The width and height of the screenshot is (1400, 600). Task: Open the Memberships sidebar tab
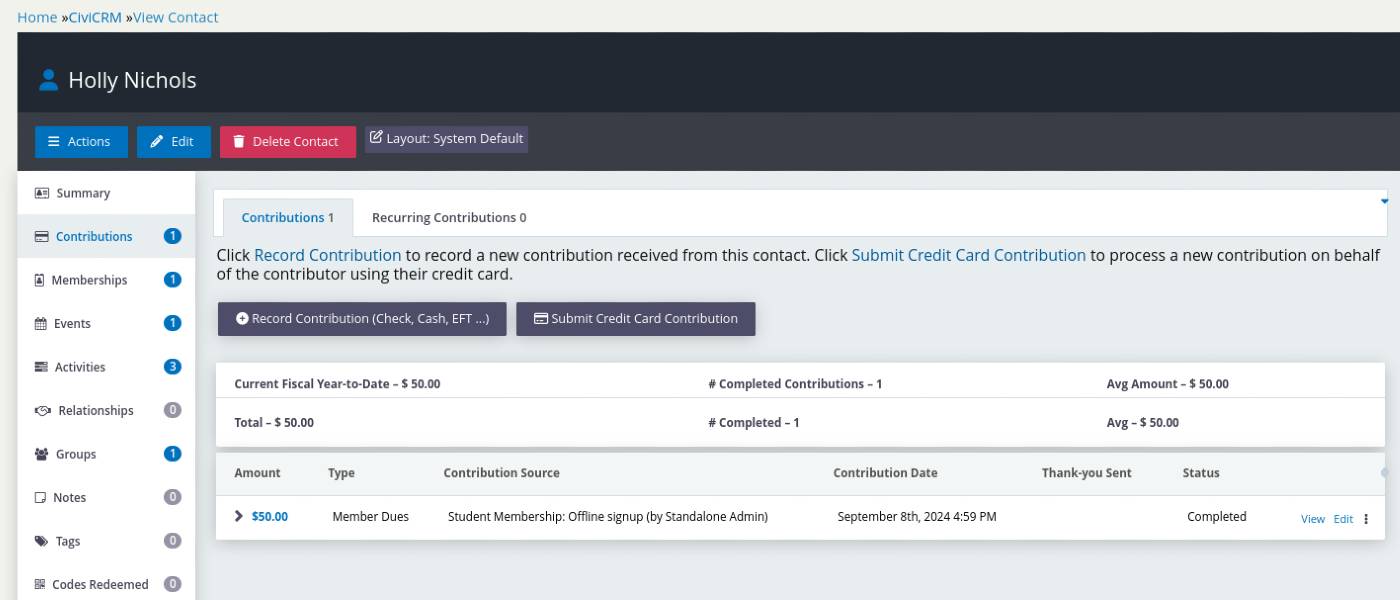click(106, 280)
